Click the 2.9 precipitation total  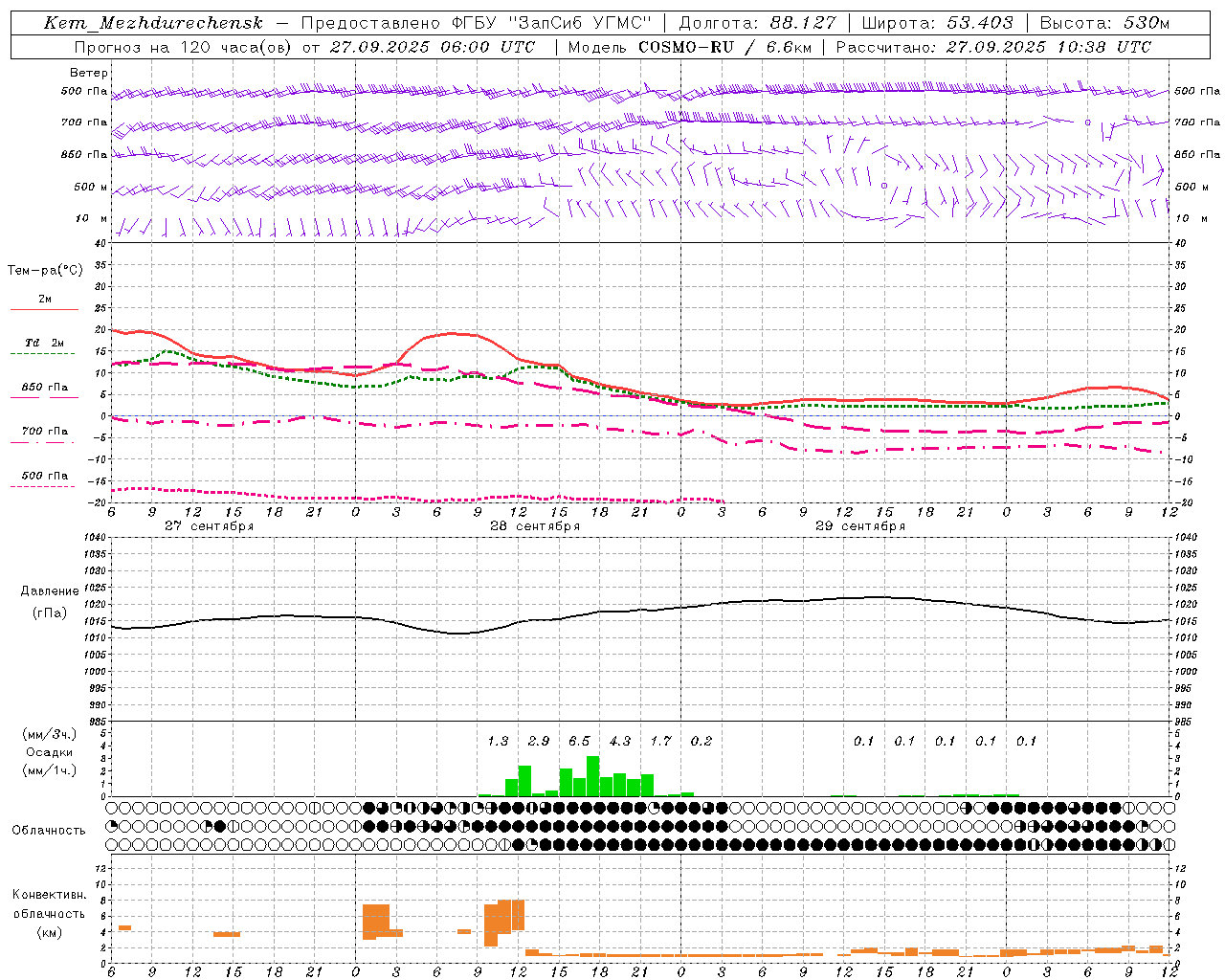point(539,742)
